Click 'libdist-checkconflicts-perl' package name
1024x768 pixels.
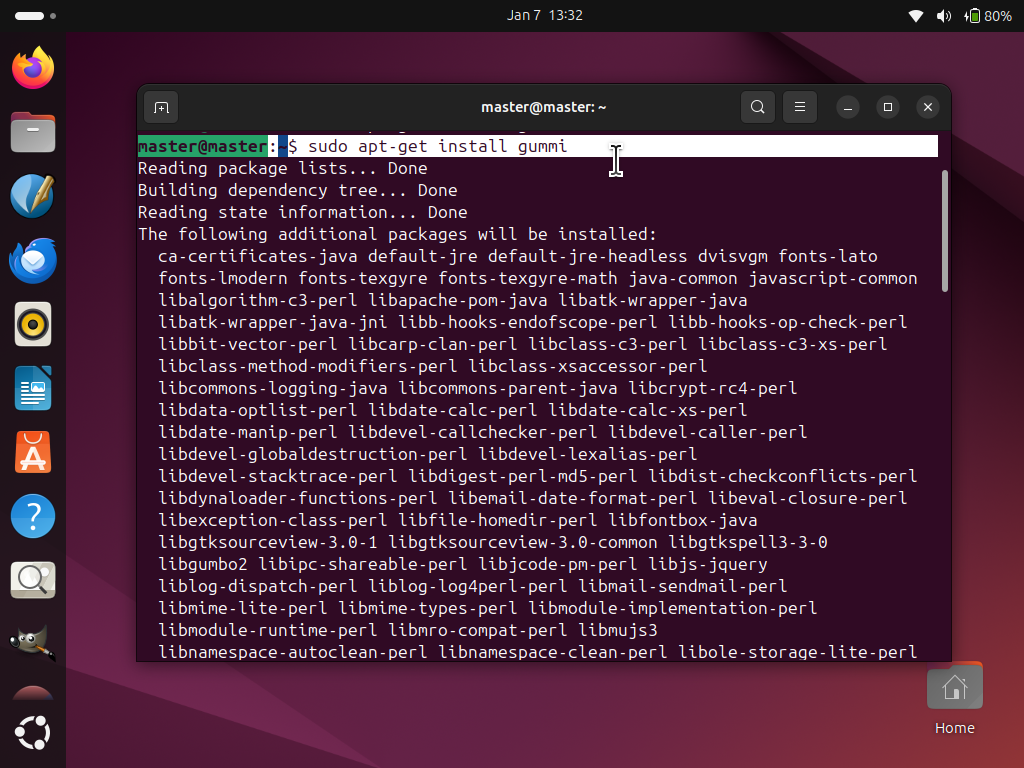(x=782, y=476)
